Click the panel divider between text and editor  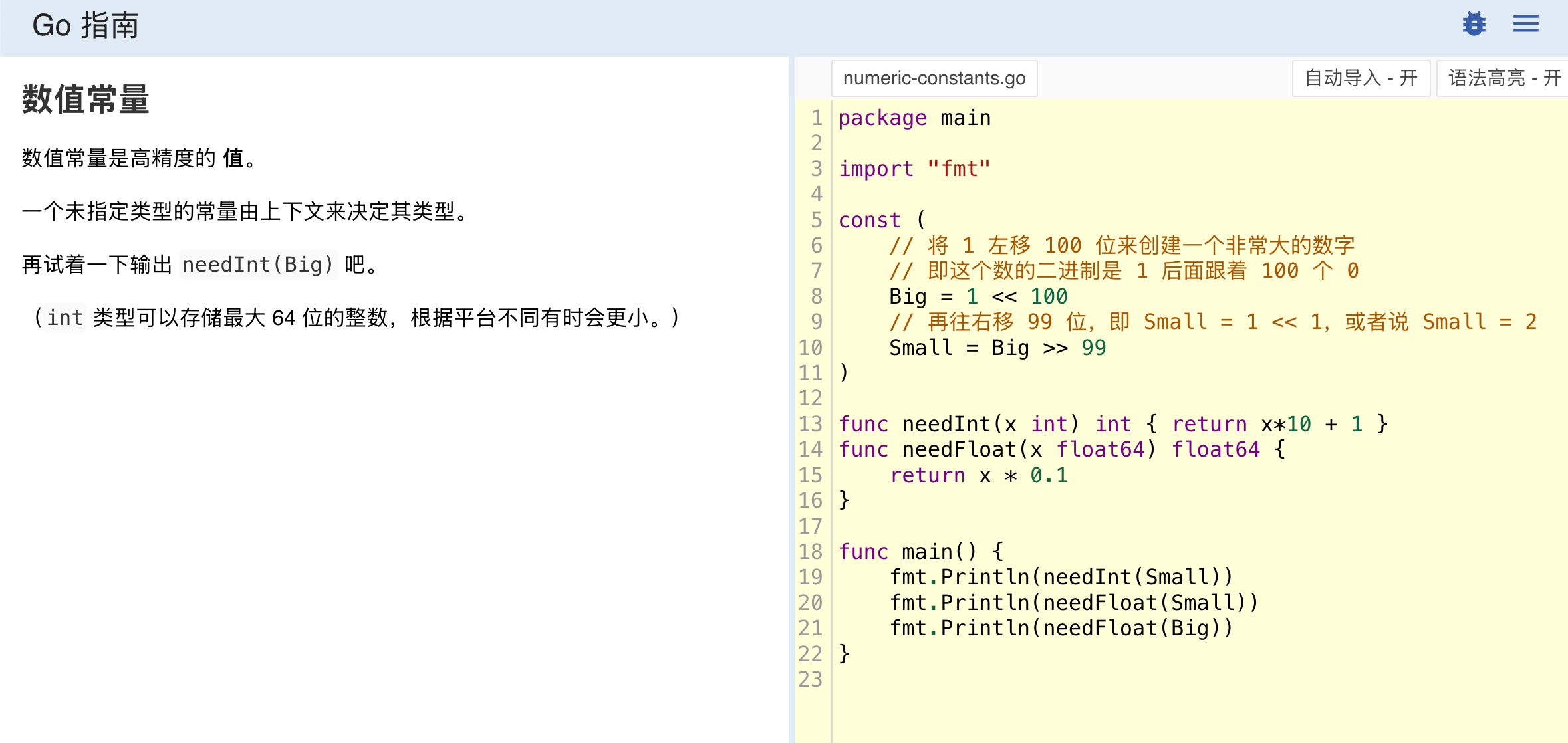coord(791,399)
